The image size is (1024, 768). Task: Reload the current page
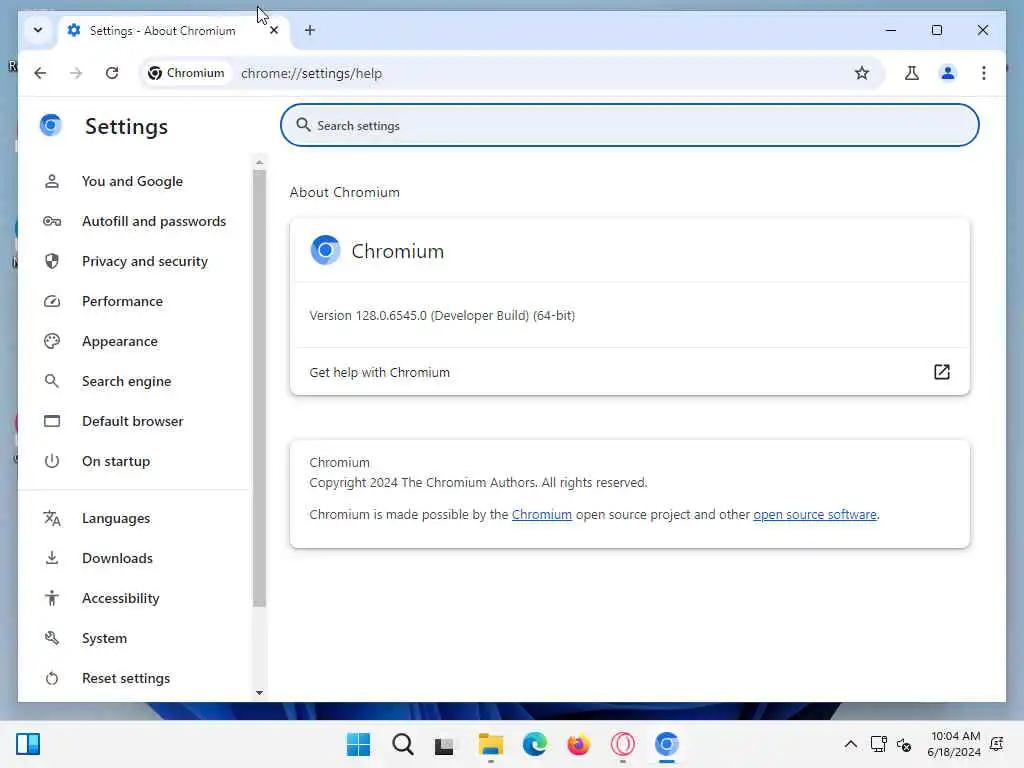point(112,73)
